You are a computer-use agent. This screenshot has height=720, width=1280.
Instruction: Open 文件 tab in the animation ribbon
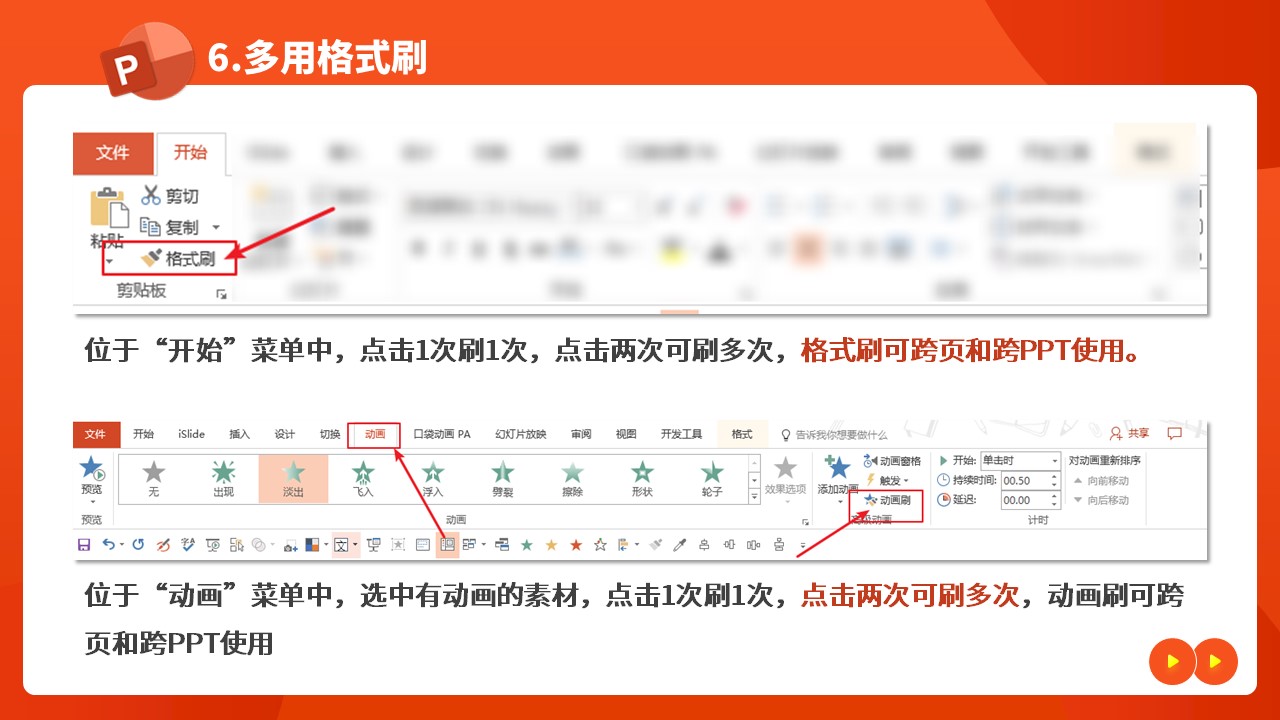click(95, 434)
